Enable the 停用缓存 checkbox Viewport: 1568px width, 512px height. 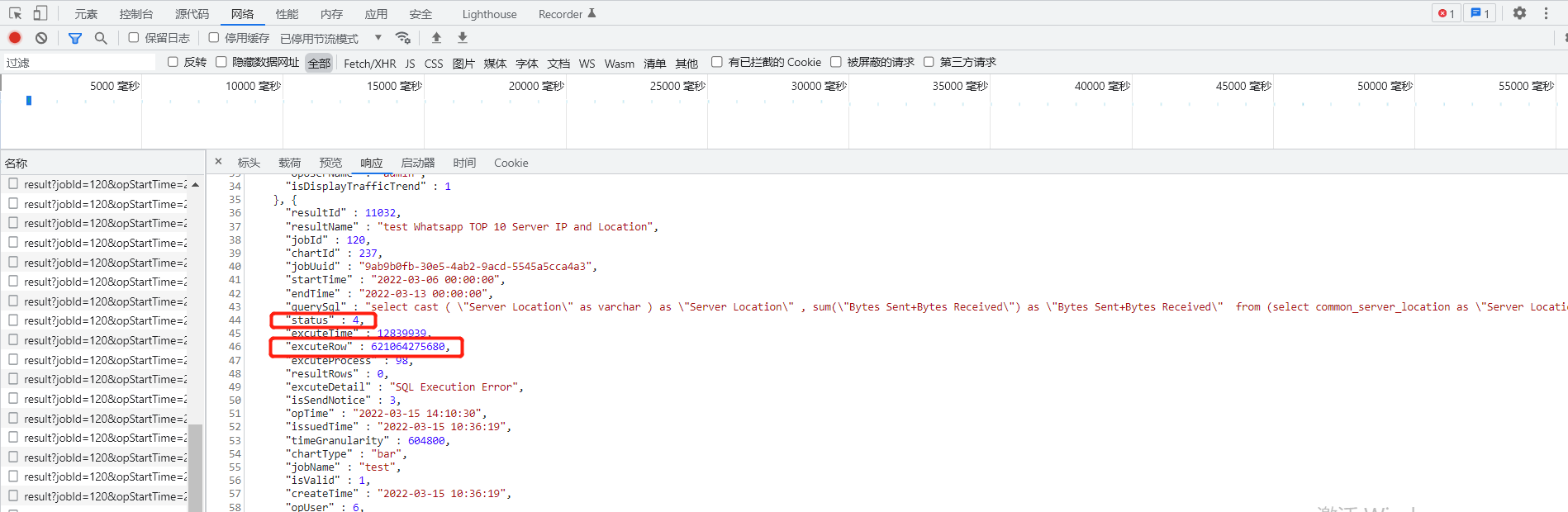click(x=214, y=38)
